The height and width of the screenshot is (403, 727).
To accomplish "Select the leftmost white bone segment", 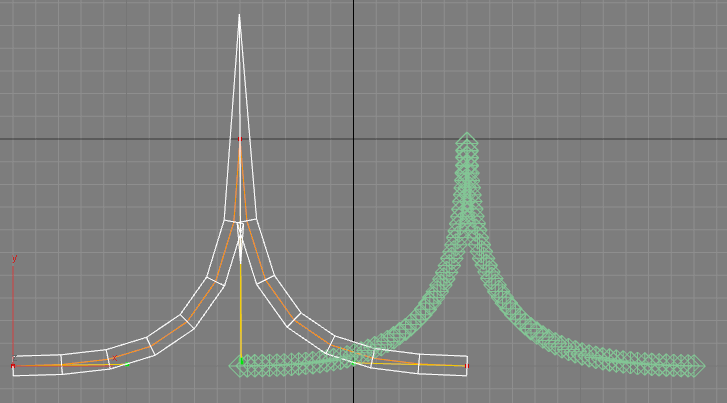I will 38,365.
